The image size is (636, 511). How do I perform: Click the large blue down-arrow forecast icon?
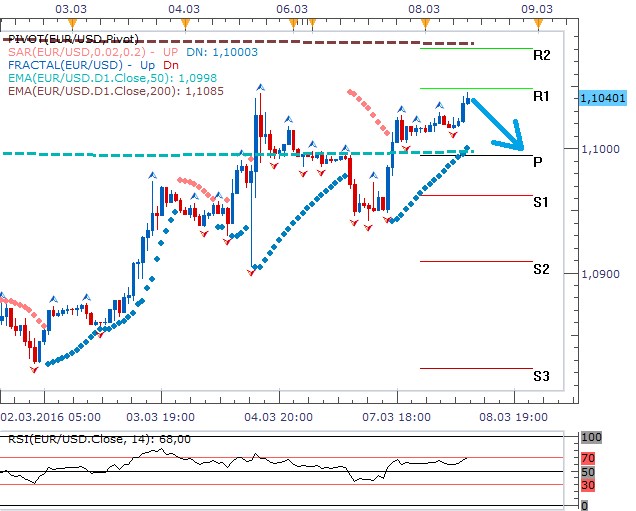pos(500,124)
